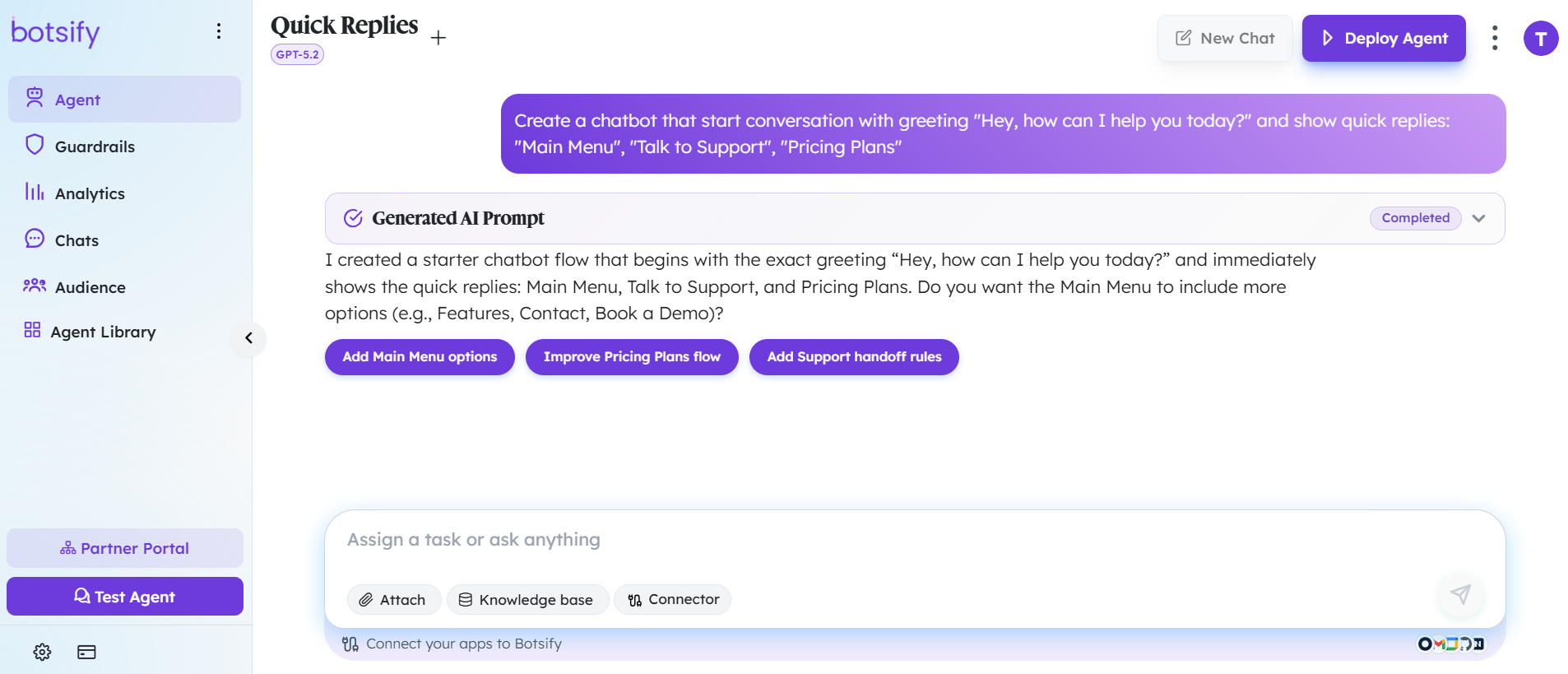The height and width of the screenshot is (674, 1568).
Task: Expand the Generated AI Prompt panel chevron
Action: pyautogui.click(x=1478, y=218)
